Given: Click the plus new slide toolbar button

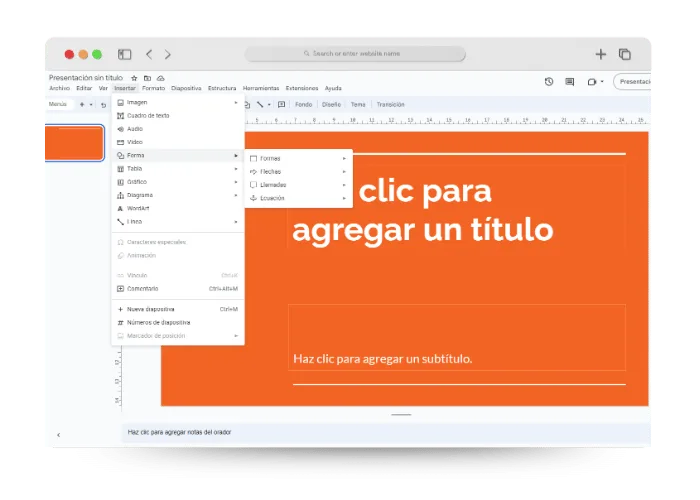Looking at the screenshot, I should click(x=82, y=104).
